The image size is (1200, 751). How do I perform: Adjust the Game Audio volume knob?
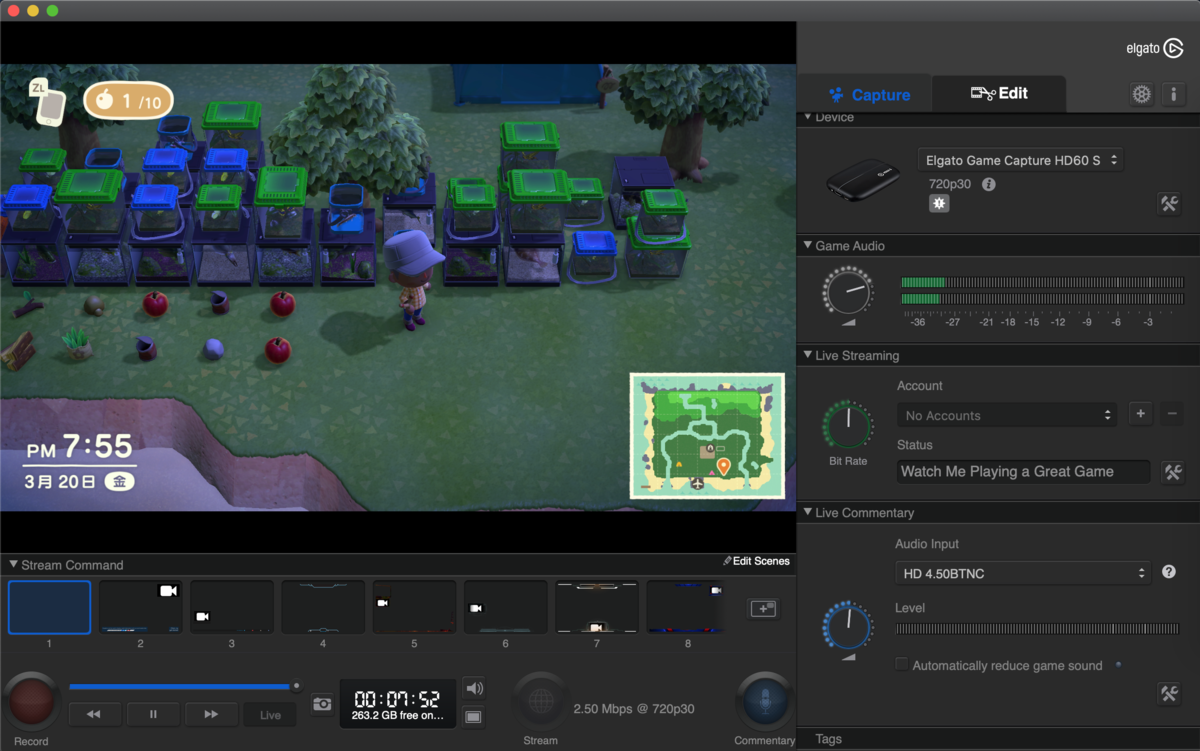pyautogui.click(x=846, y=292)
